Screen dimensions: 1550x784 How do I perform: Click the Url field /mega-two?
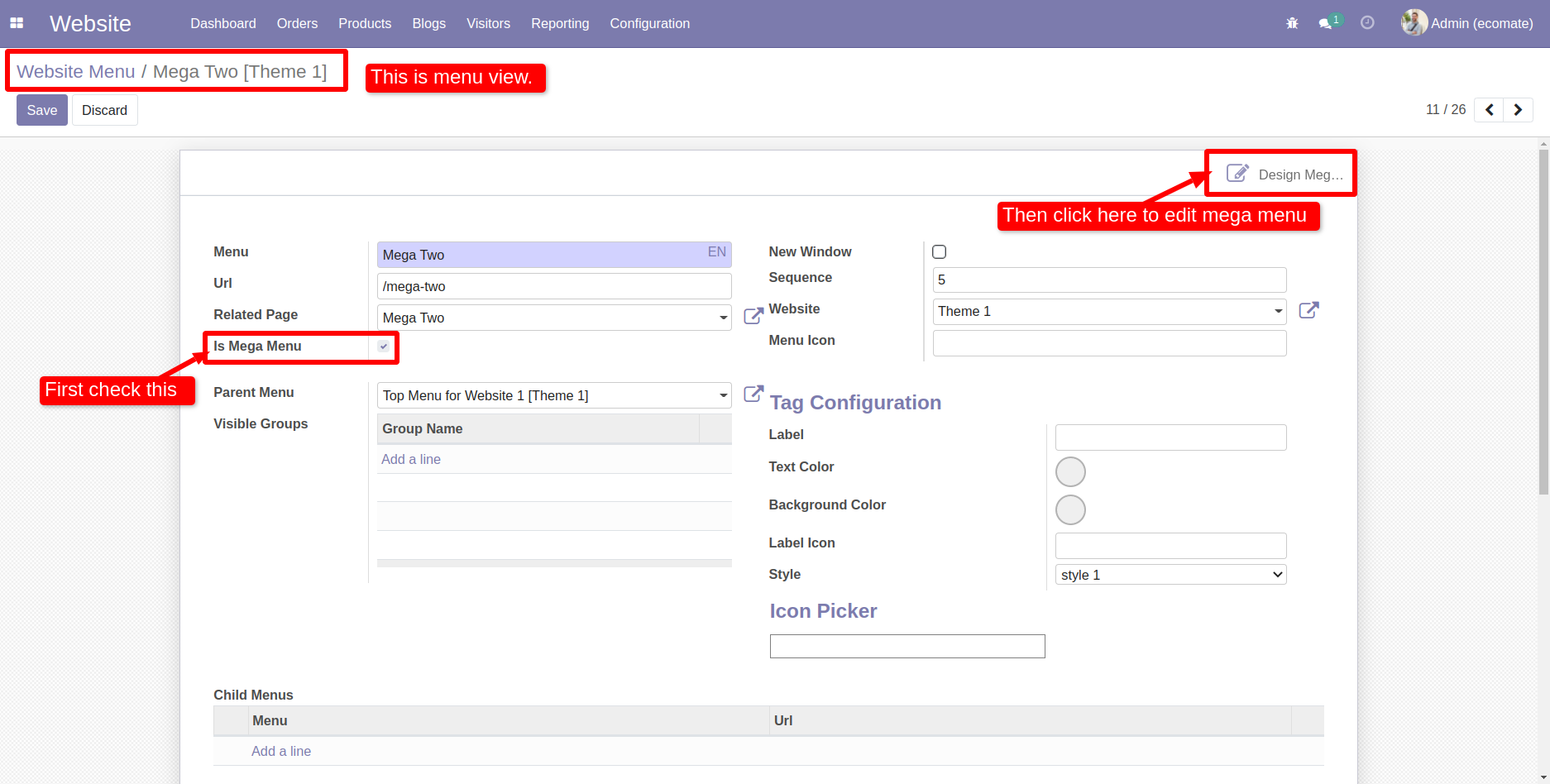click(x=554, y=286)
